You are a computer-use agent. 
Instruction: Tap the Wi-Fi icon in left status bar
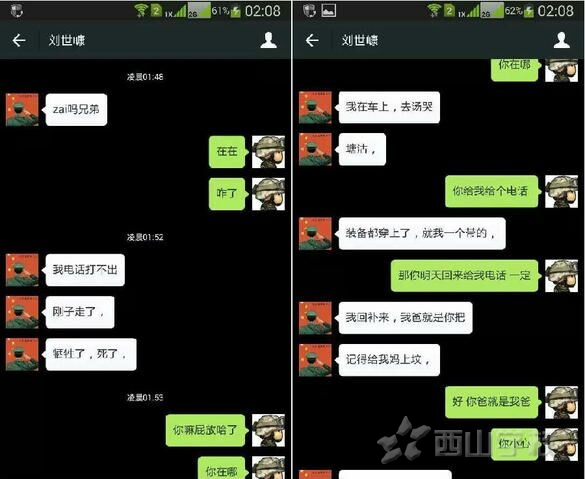tap(141, 10)
